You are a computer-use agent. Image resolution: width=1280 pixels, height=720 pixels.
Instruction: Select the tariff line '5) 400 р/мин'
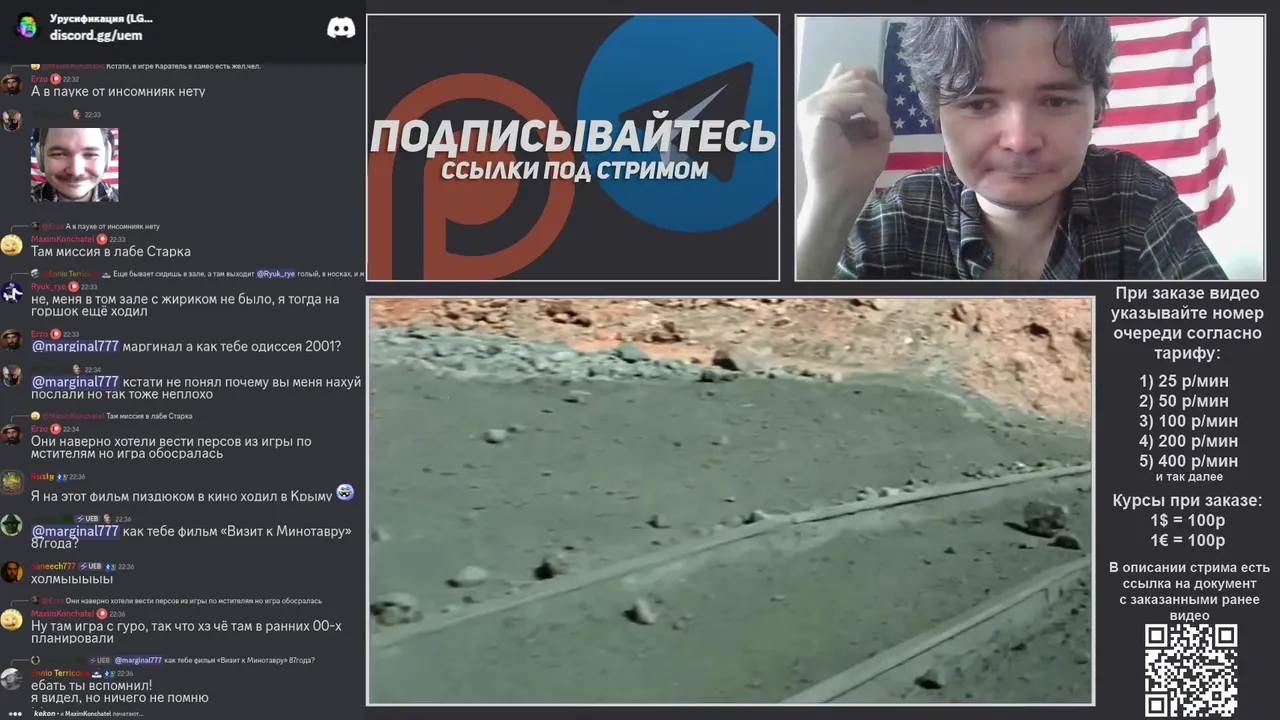pos(1188,461)
